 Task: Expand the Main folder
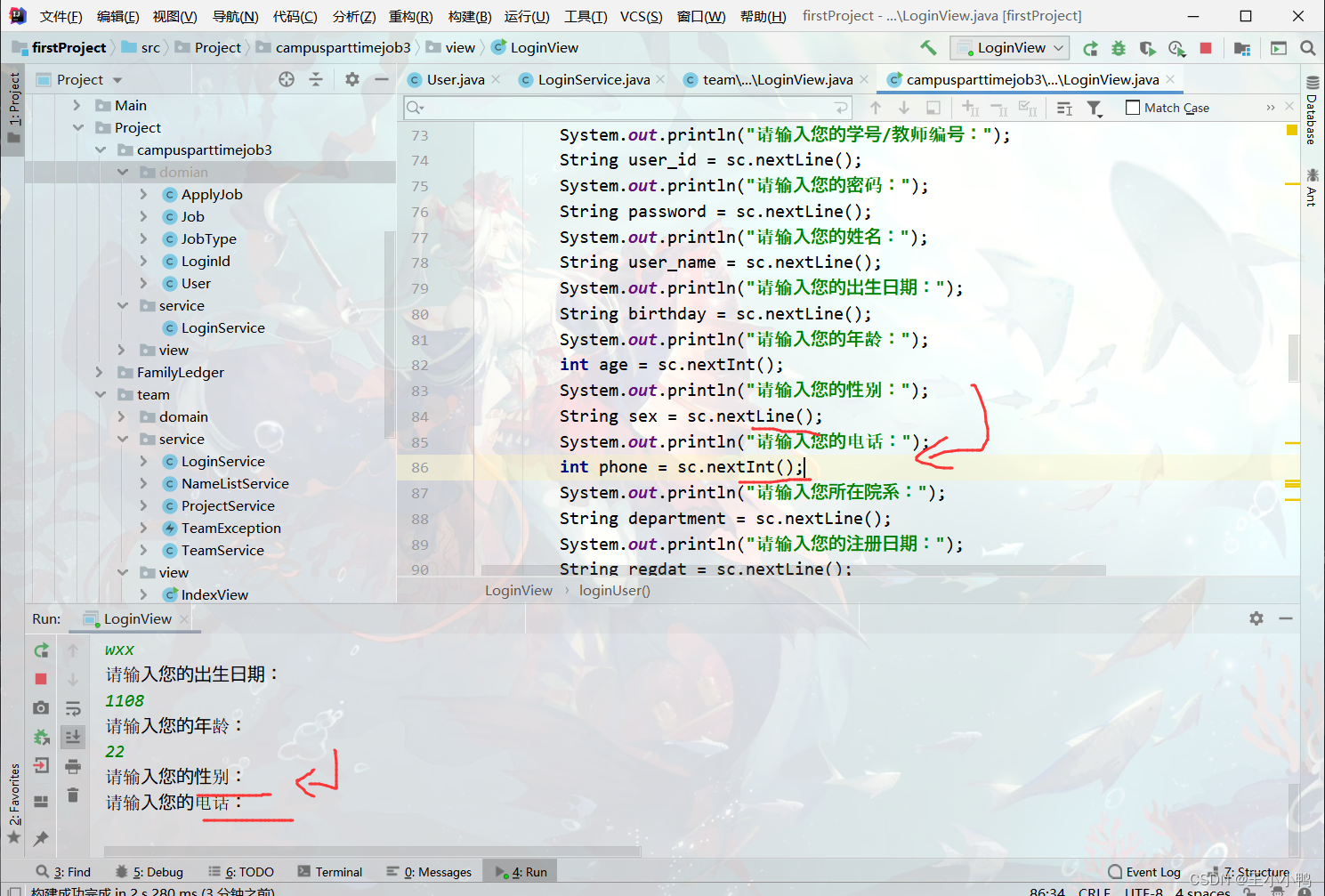pyautogui.click(x=77, y=105)
